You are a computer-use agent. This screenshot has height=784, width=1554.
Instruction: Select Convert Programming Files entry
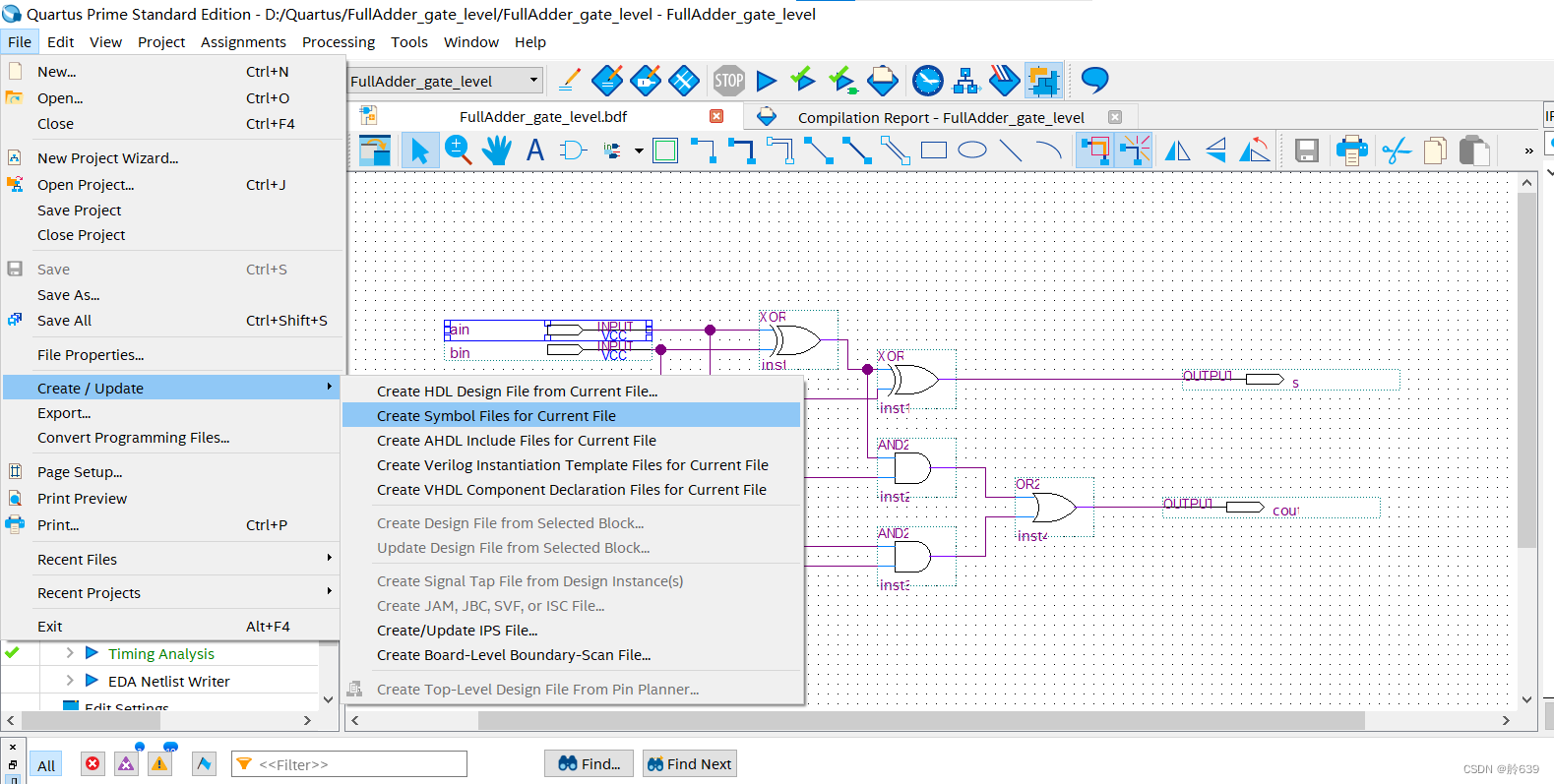[171, 438]
